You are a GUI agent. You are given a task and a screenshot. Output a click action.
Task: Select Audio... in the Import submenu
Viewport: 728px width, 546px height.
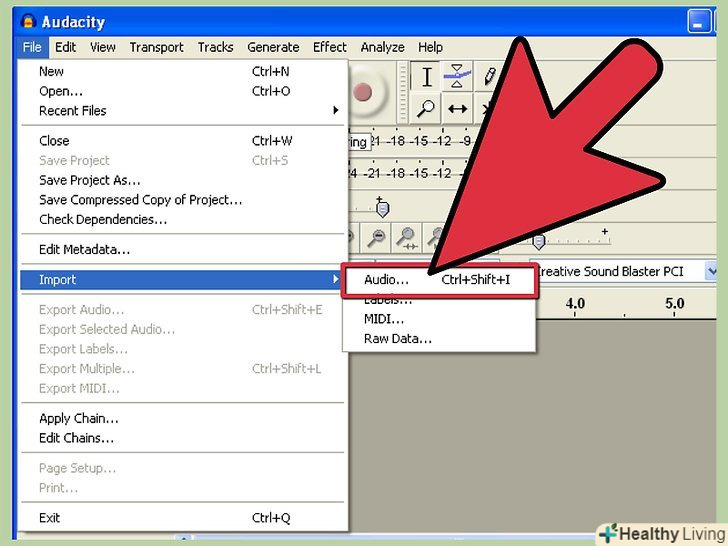click(439, 280)
